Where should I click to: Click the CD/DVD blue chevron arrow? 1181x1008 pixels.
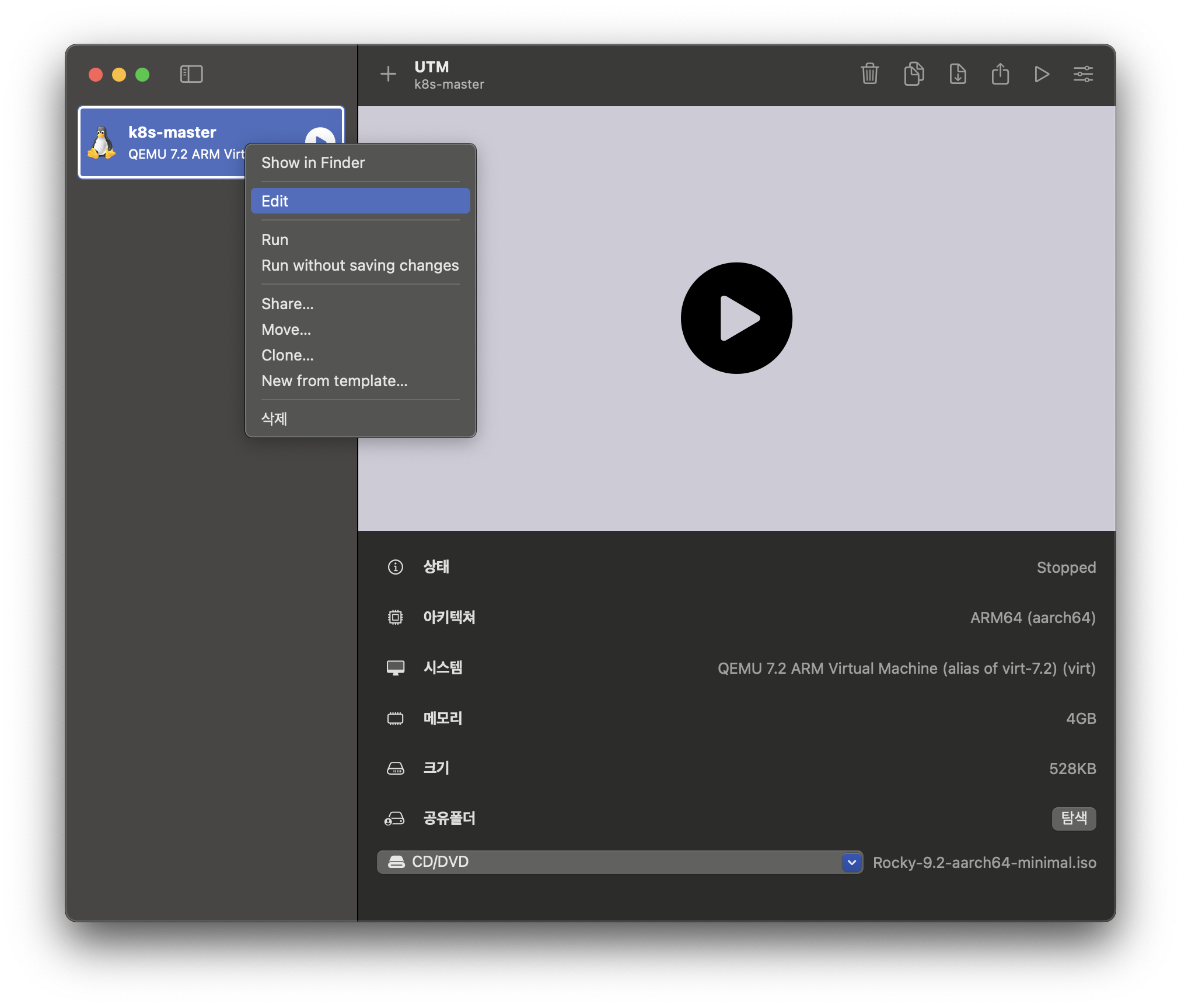pos(852,862)
